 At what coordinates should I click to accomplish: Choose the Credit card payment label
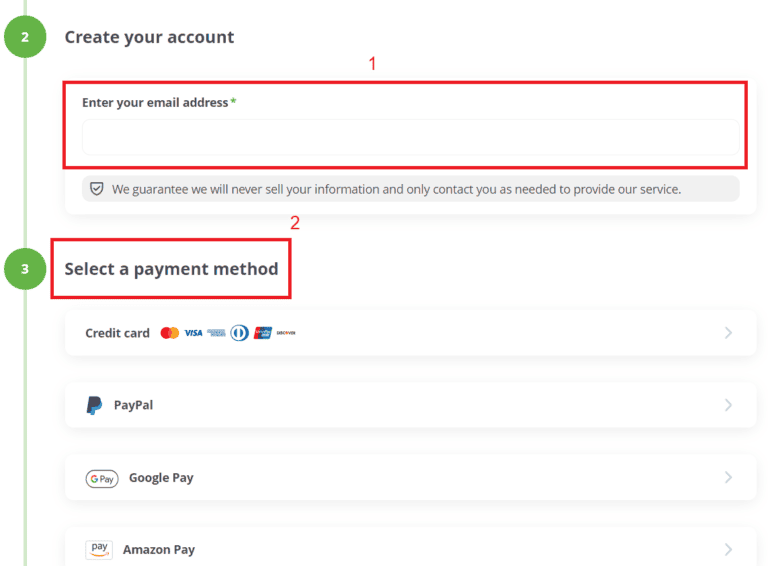(117, 333)
